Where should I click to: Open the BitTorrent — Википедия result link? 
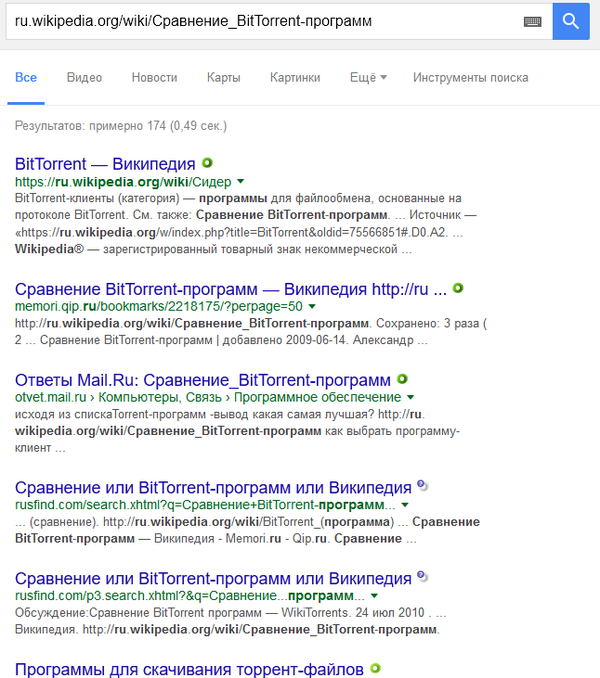(x=105, y=163)
